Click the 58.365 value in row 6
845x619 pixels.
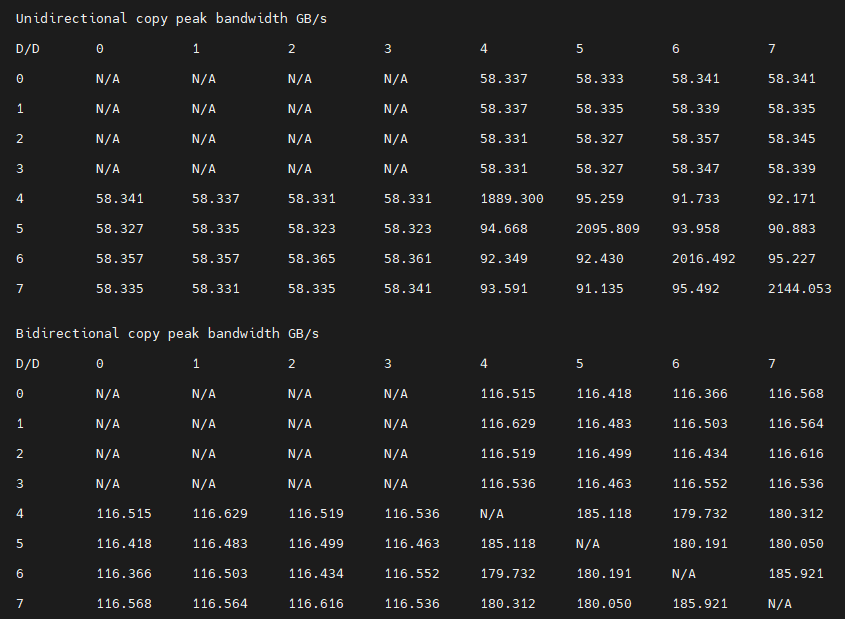pyautogui.click(x=311, y=259)
